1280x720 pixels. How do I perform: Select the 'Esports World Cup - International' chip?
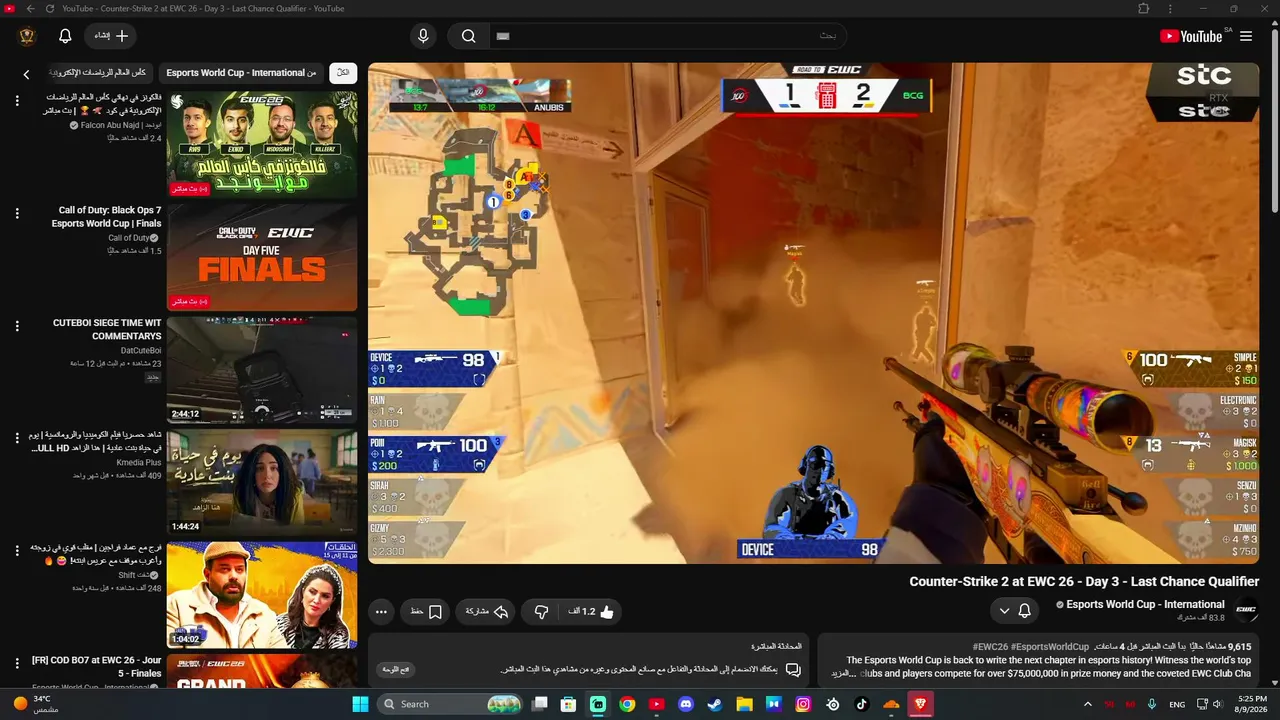[241, 73]
